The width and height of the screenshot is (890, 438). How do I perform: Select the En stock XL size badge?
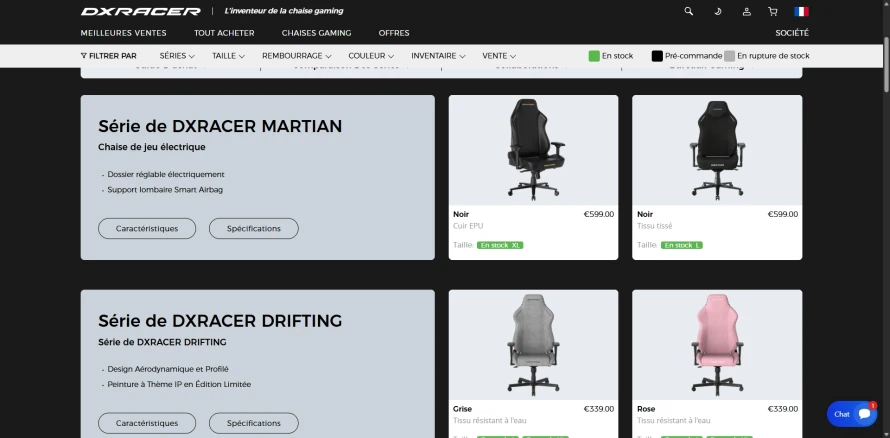pyautogui.click(x=500, y=245)
